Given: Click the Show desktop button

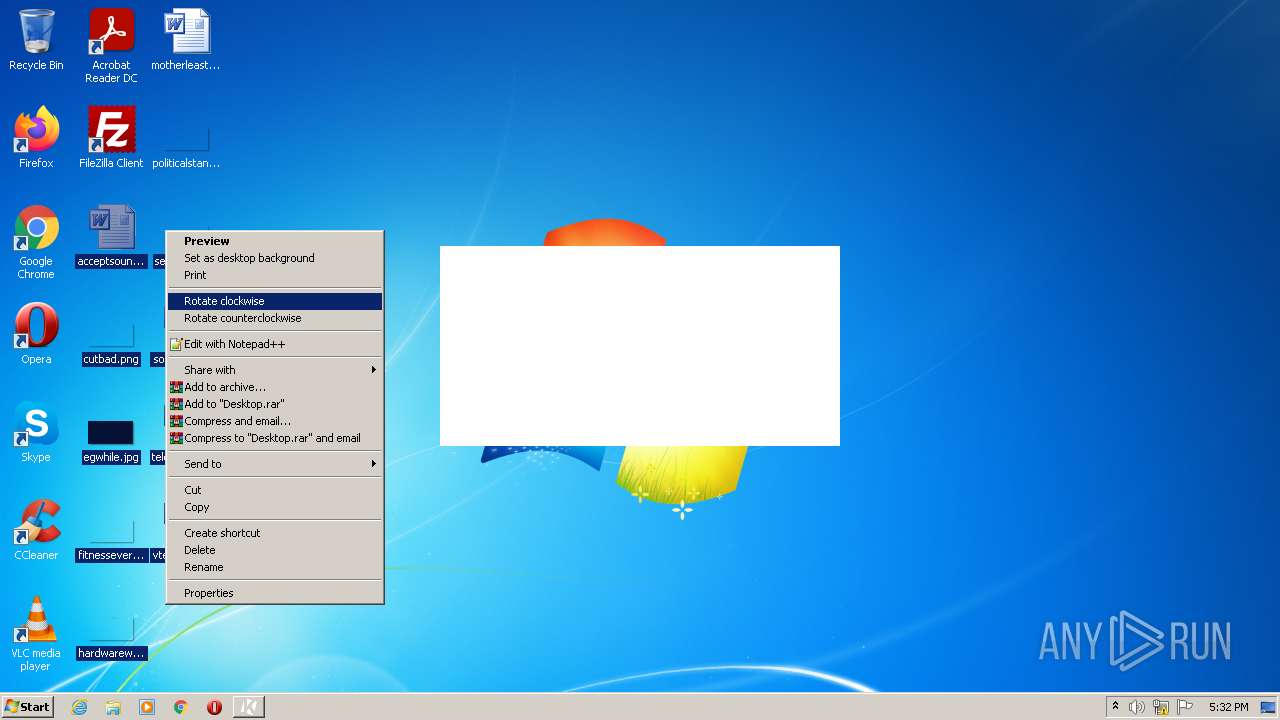Looking at the screenshot, I should [x=1269, y=707].
